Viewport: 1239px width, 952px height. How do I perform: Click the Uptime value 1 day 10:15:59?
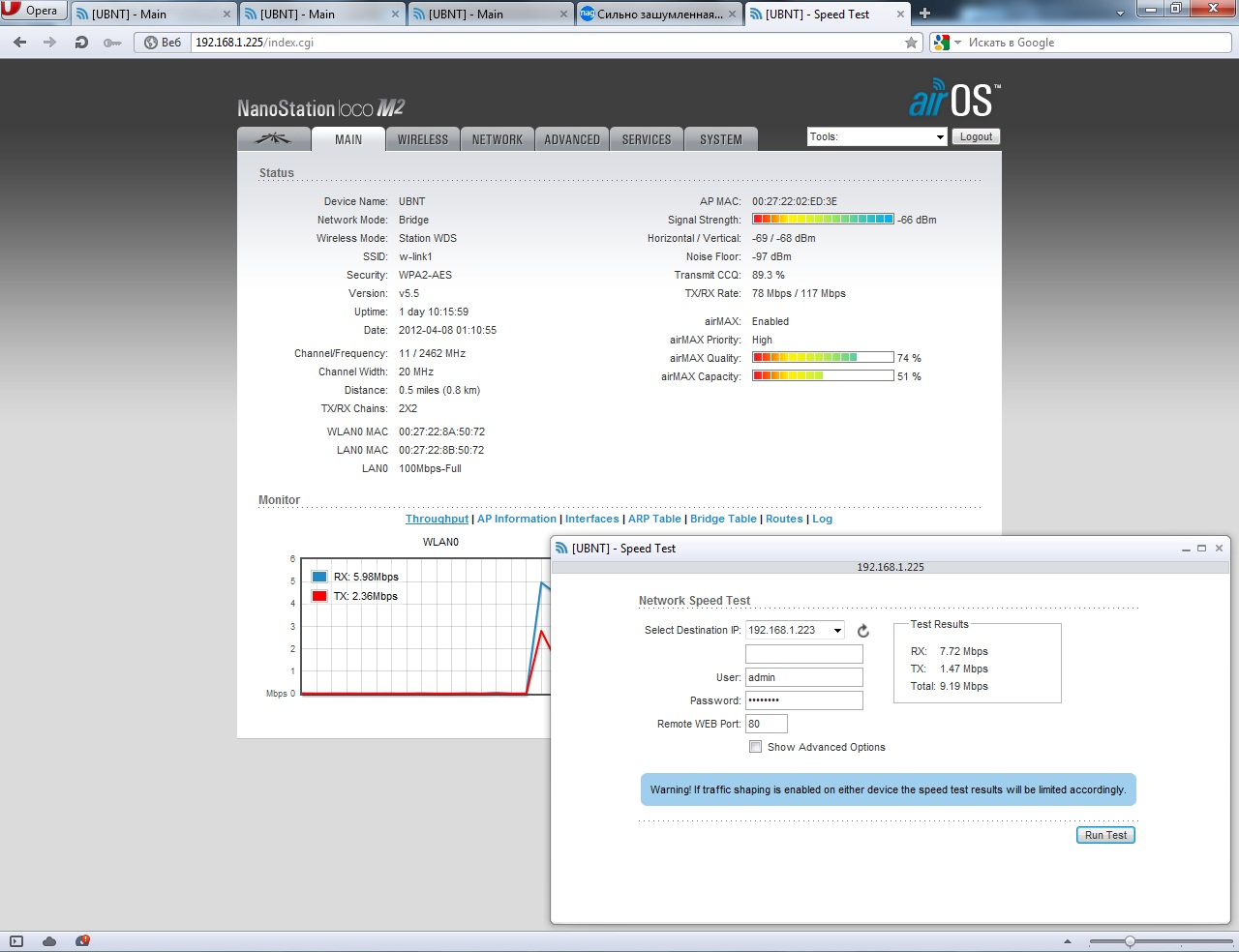tap(434, 312)
